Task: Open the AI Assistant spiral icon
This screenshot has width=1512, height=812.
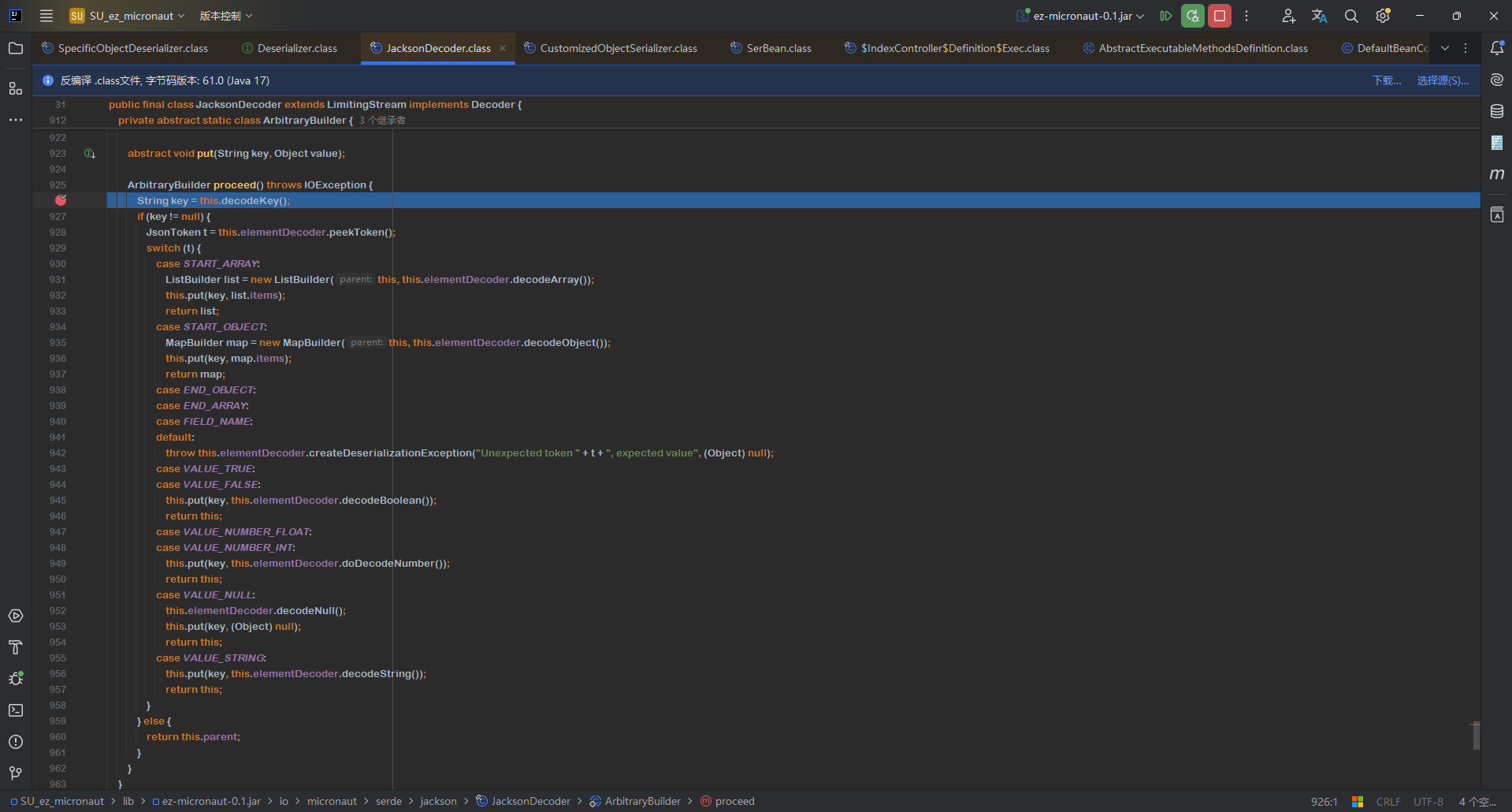Action: 1497,80
